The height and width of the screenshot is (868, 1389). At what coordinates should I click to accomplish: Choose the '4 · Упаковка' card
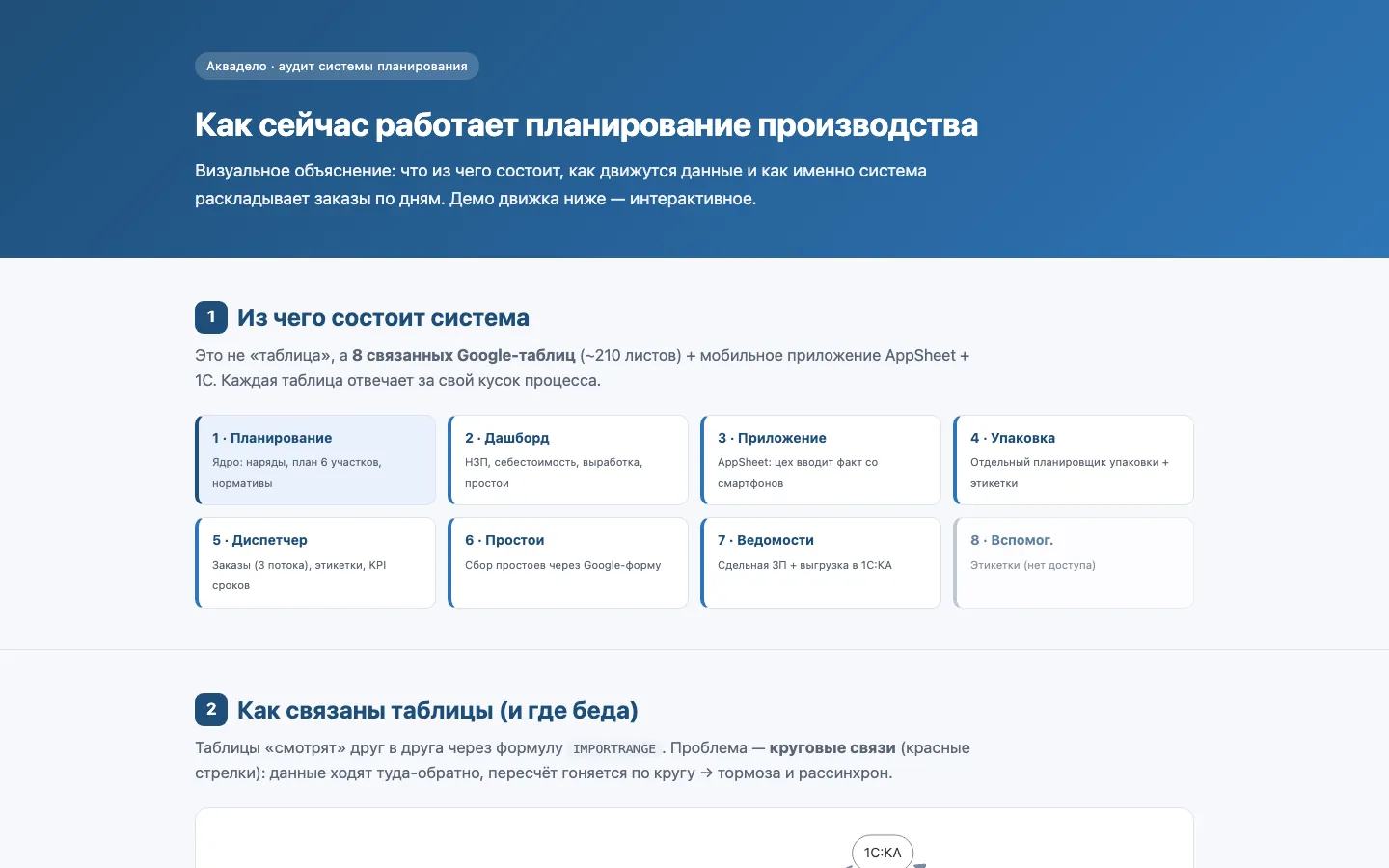(x=1074, y=460)
